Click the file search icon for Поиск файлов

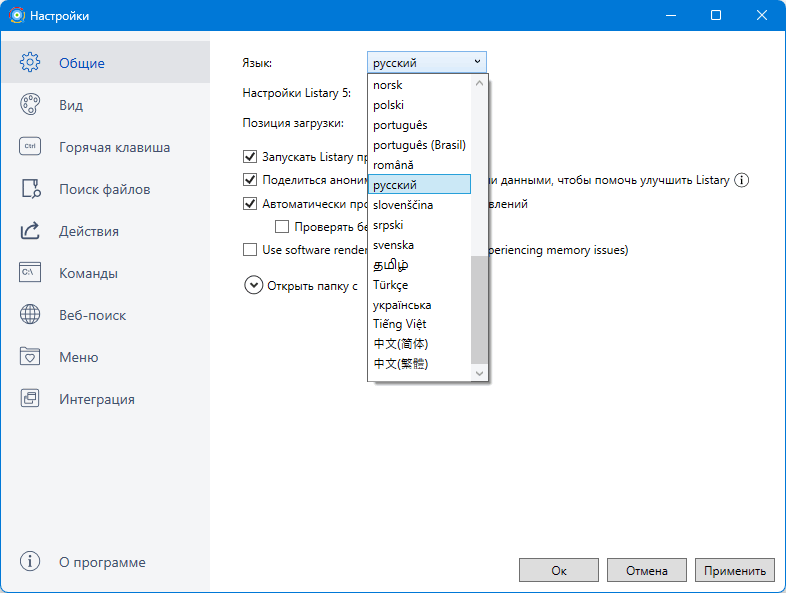pyautogui.click(x=30, y=188)
